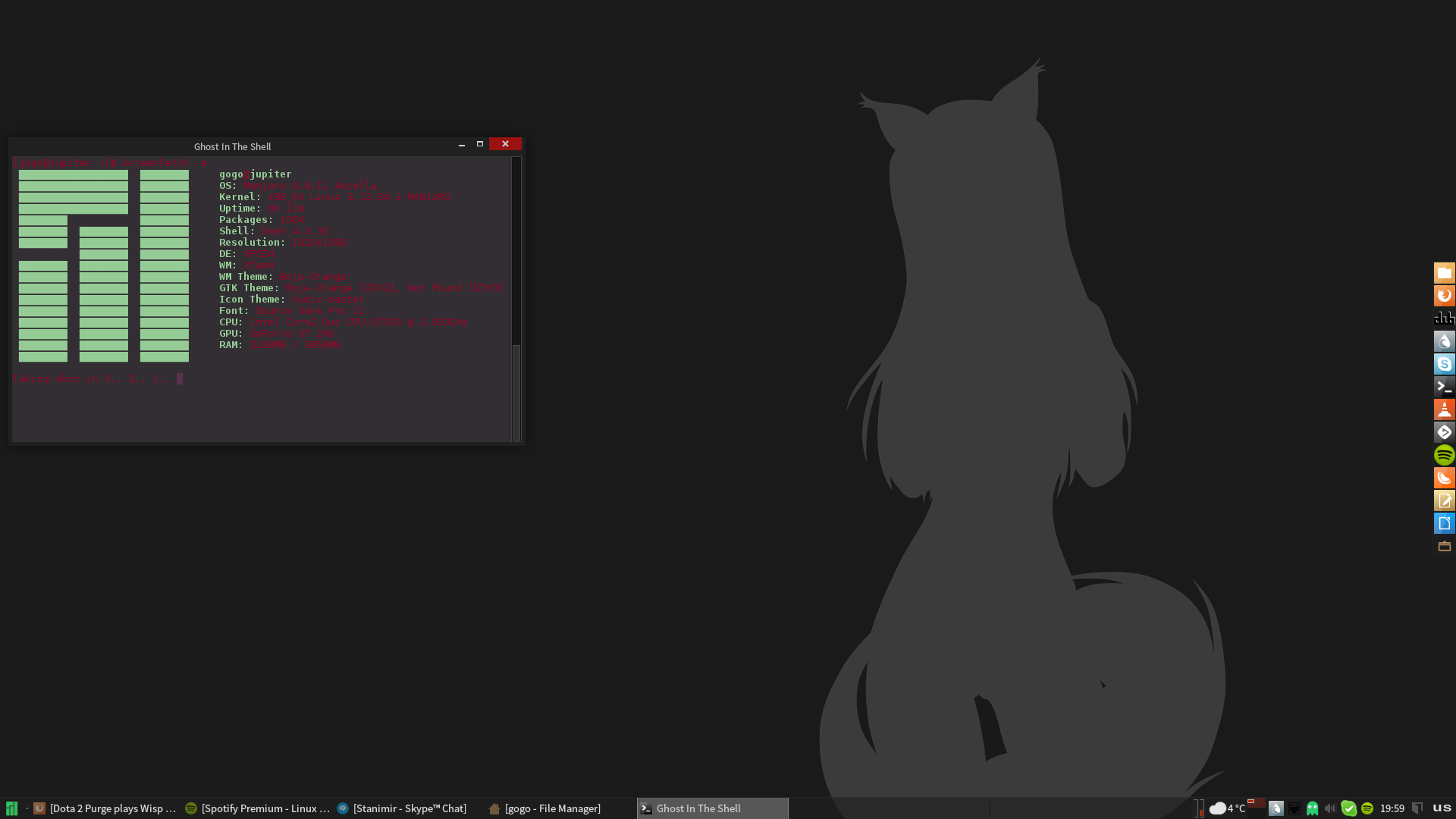Click the 'Resolution:' label in terminal
Image resolution: width=1456 pixels, height=819 pixels.
pyautogui.click(x=252, y=242)
